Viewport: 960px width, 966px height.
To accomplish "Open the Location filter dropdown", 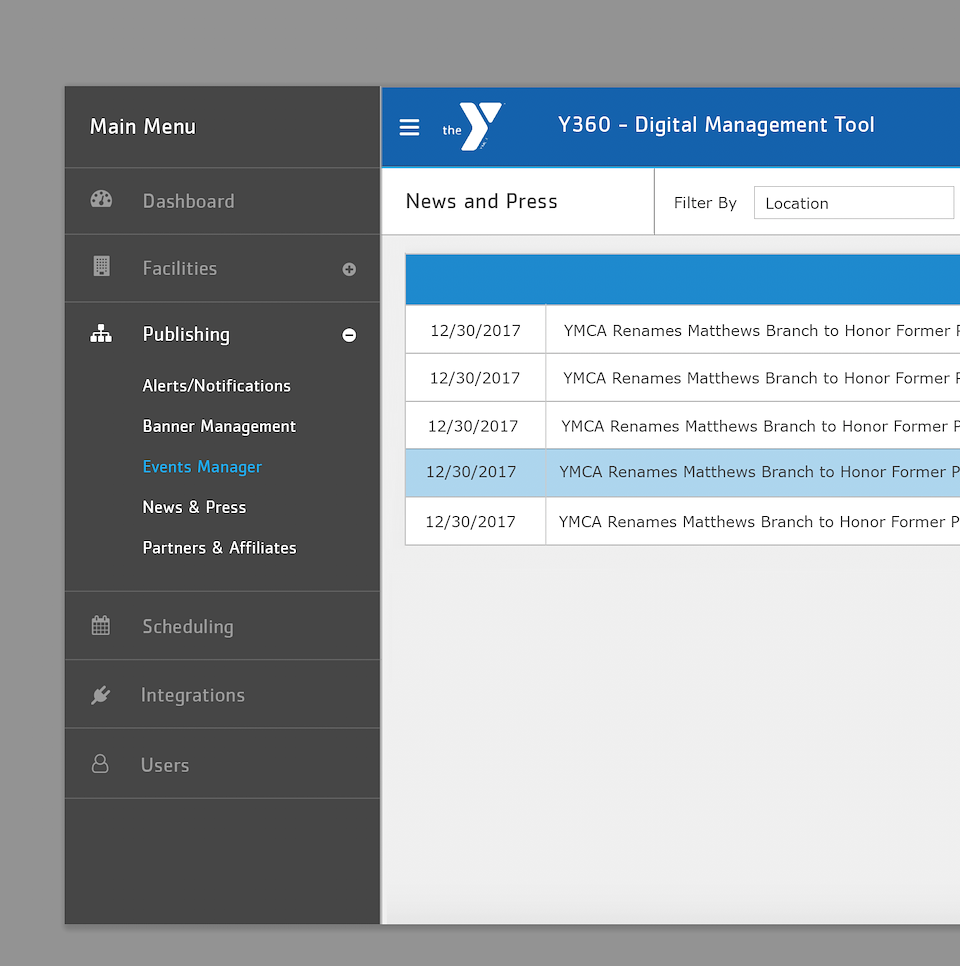I will (x=853, y=203).
